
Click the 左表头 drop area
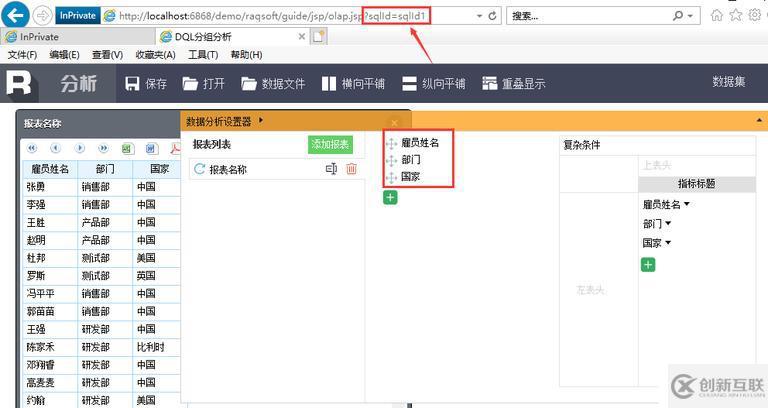click(x=599, y=290)
